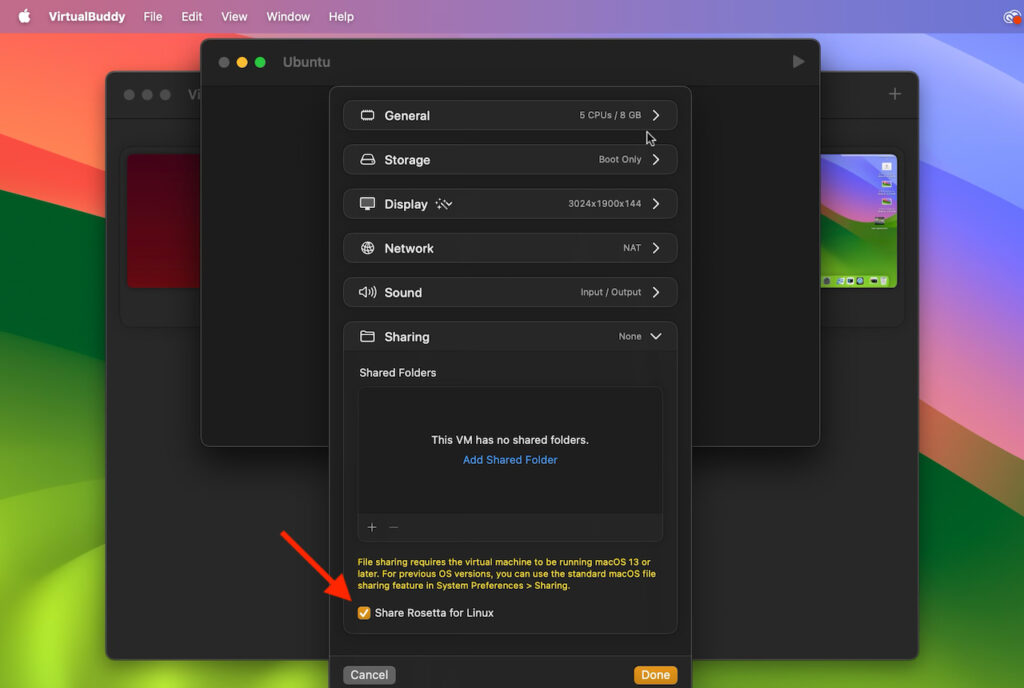The width and height of the screenshot is (1024, 688).
Task: Open the Help menu
Action: click(341, 16)
